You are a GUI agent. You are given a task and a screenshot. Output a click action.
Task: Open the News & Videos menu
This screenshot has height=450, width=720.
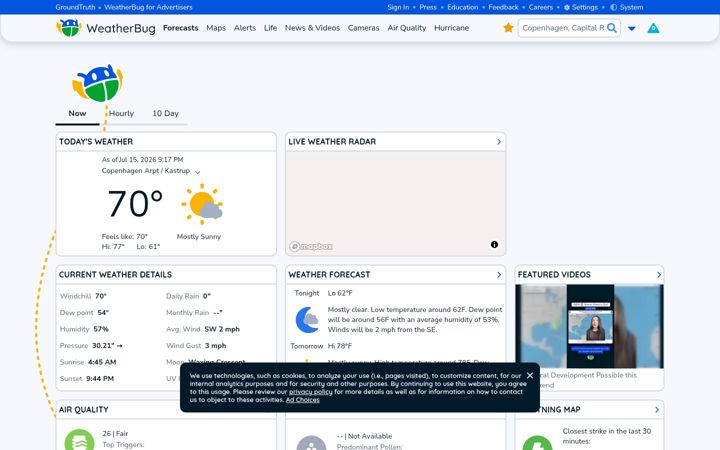point(312,28)
